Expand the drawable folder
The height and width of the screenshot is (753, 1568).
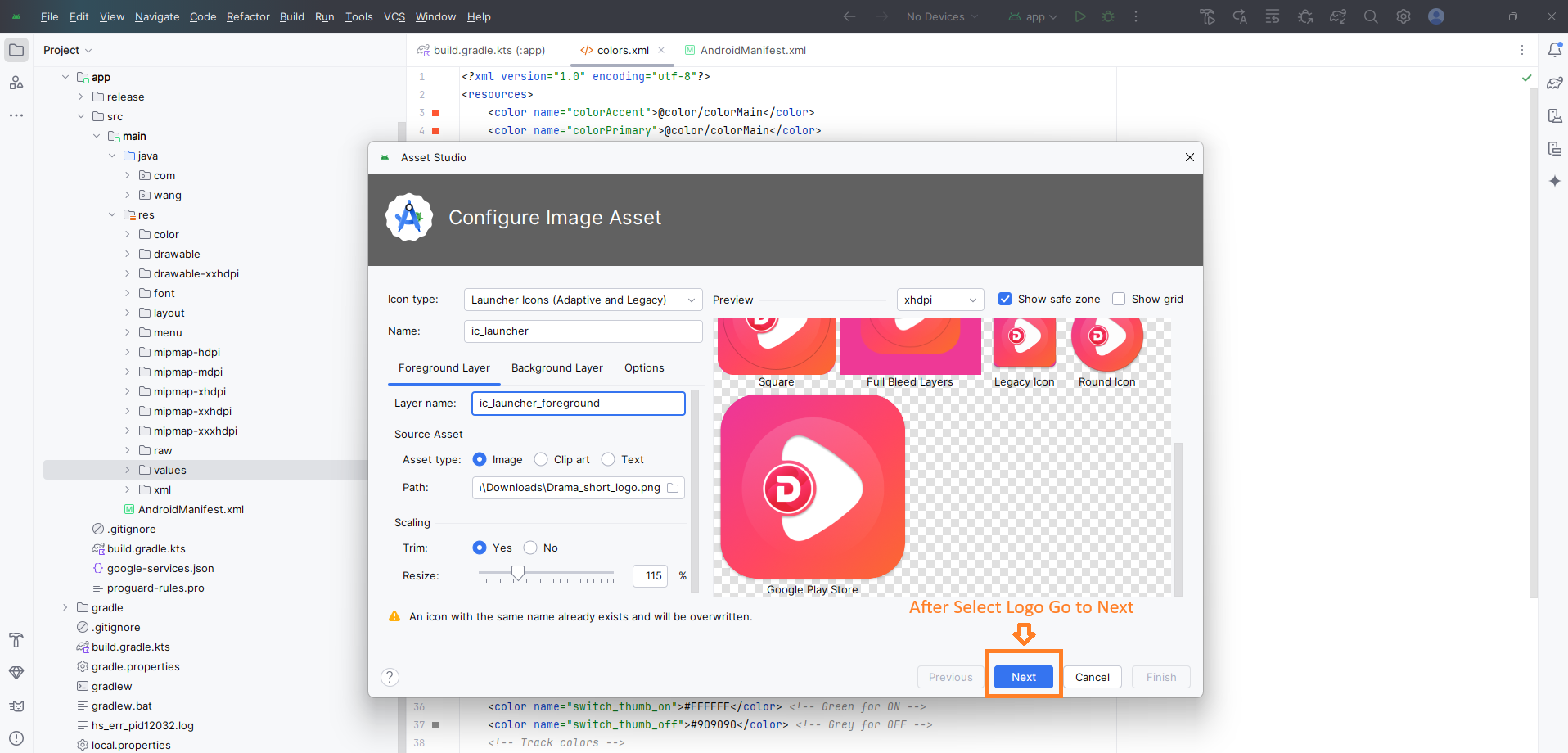128,254
